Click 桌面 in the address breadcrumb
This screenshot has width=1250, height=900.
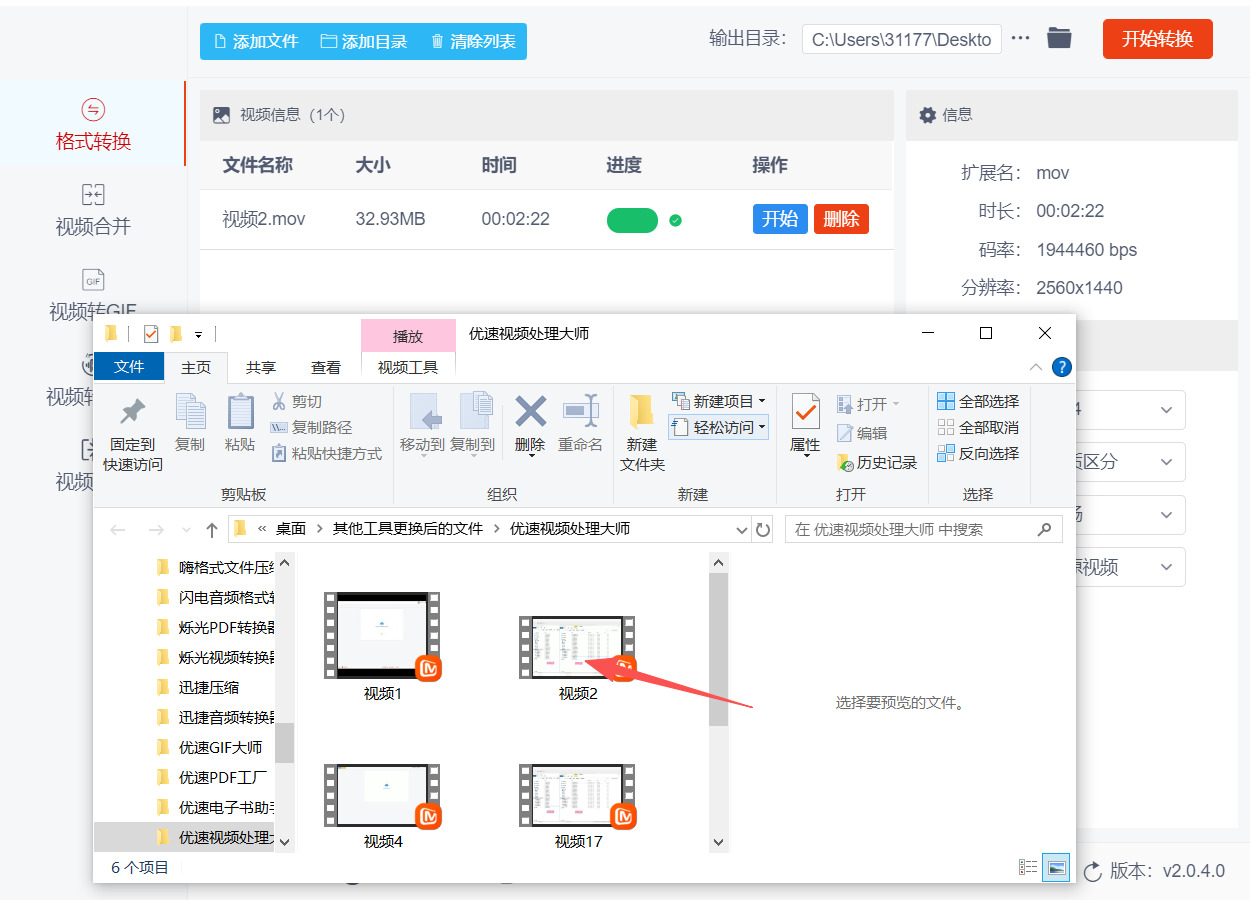(x=291, y=529)
